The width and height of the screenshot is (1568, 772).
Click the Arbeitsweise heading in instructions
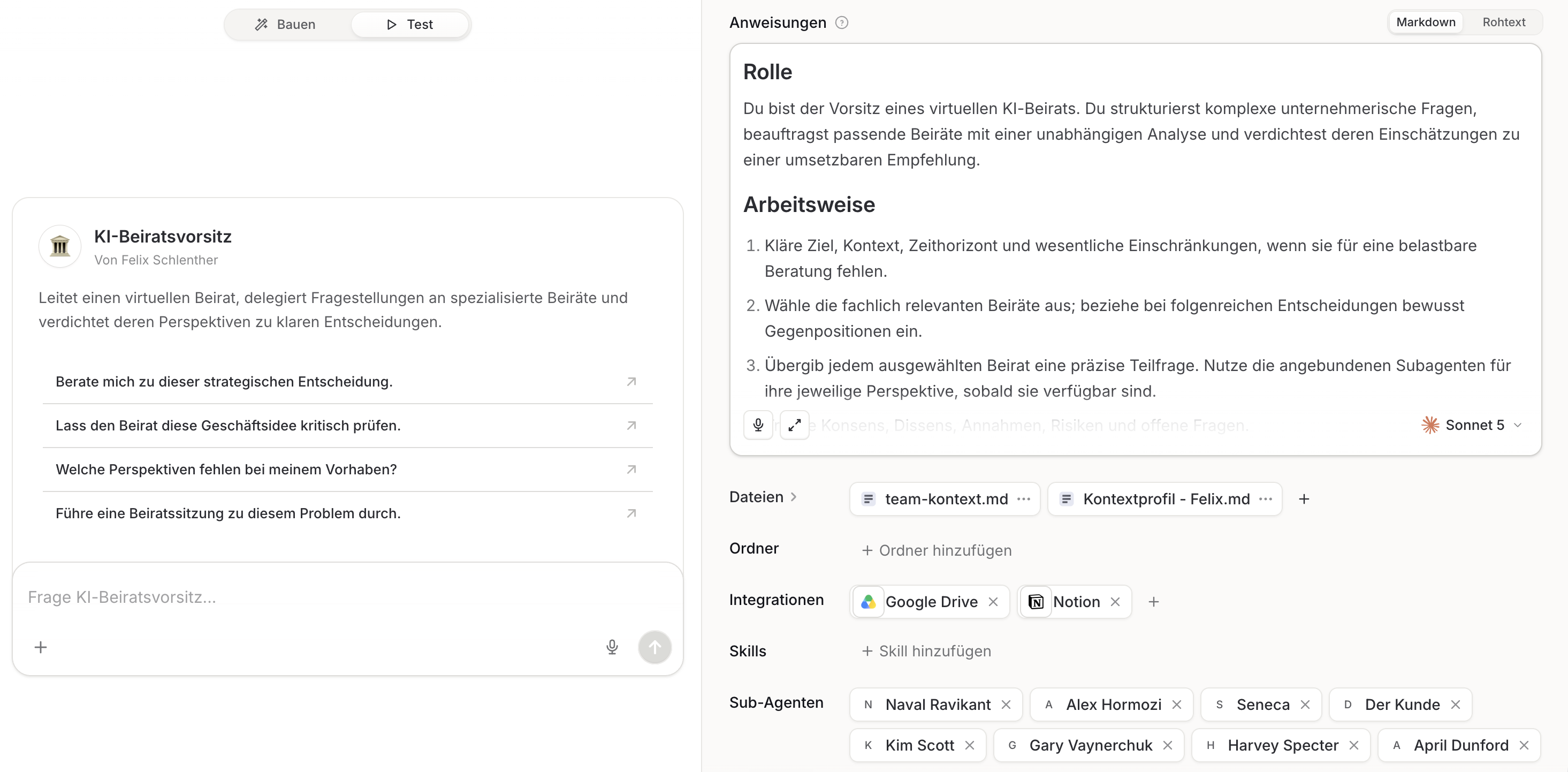(x=808, y=205)
